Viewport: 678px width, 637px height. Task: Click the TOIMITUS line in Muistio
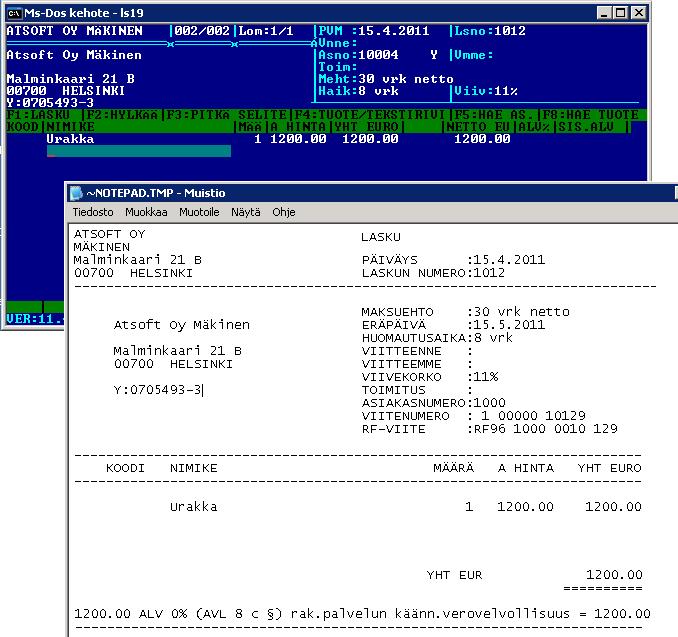click(x=417, y=390)
